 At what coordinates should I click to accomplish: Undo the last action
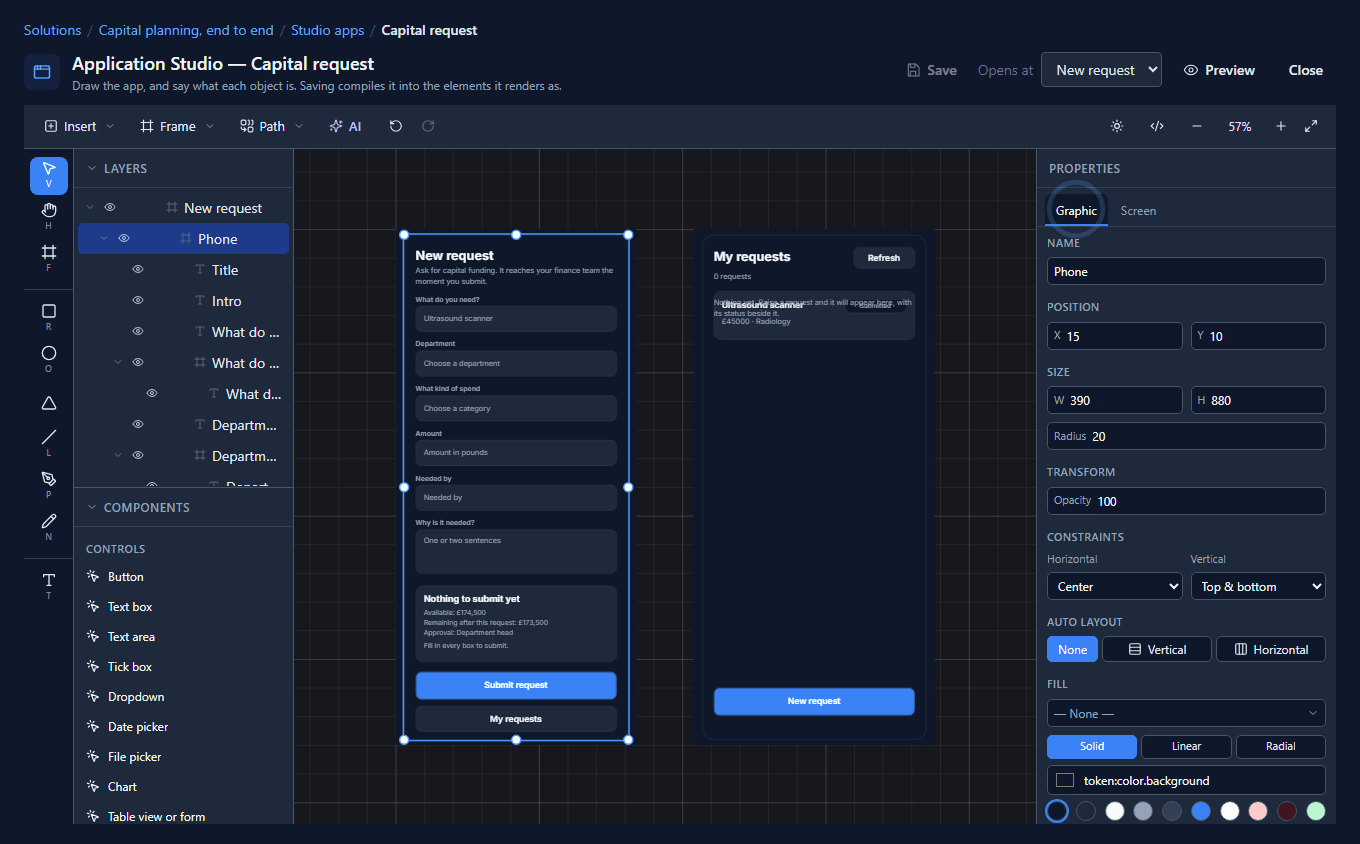396,126
